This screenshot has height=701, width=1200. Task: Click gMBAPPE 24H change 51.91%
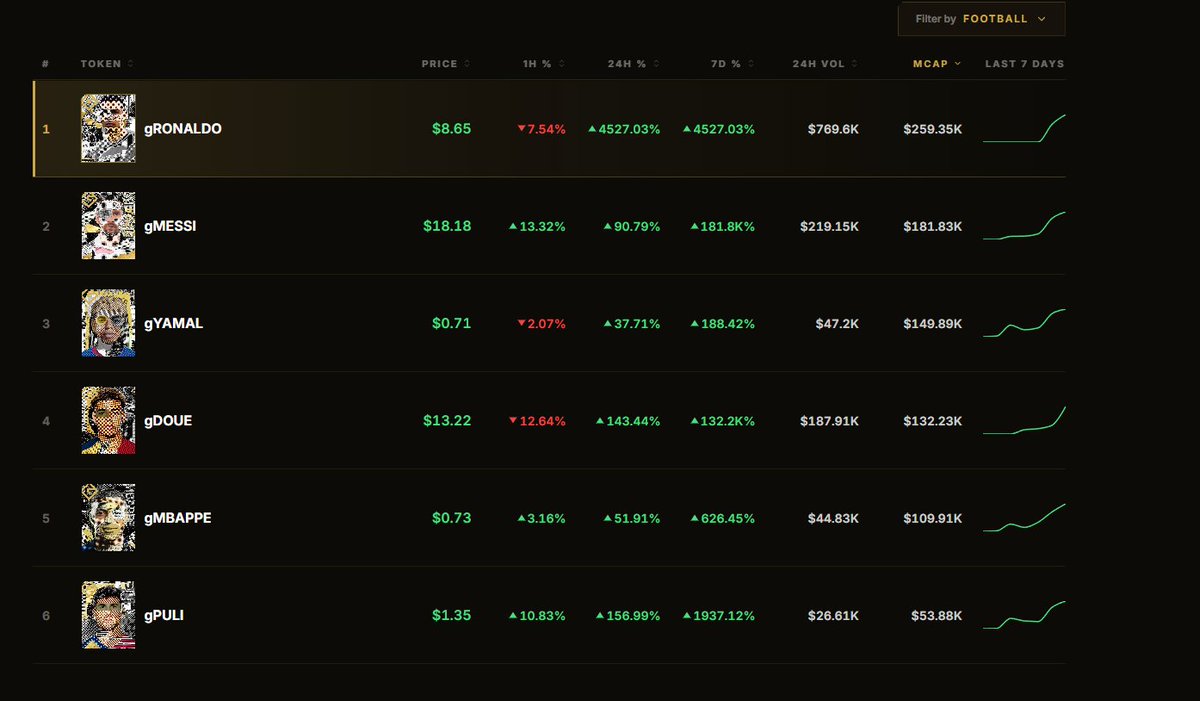631,518
